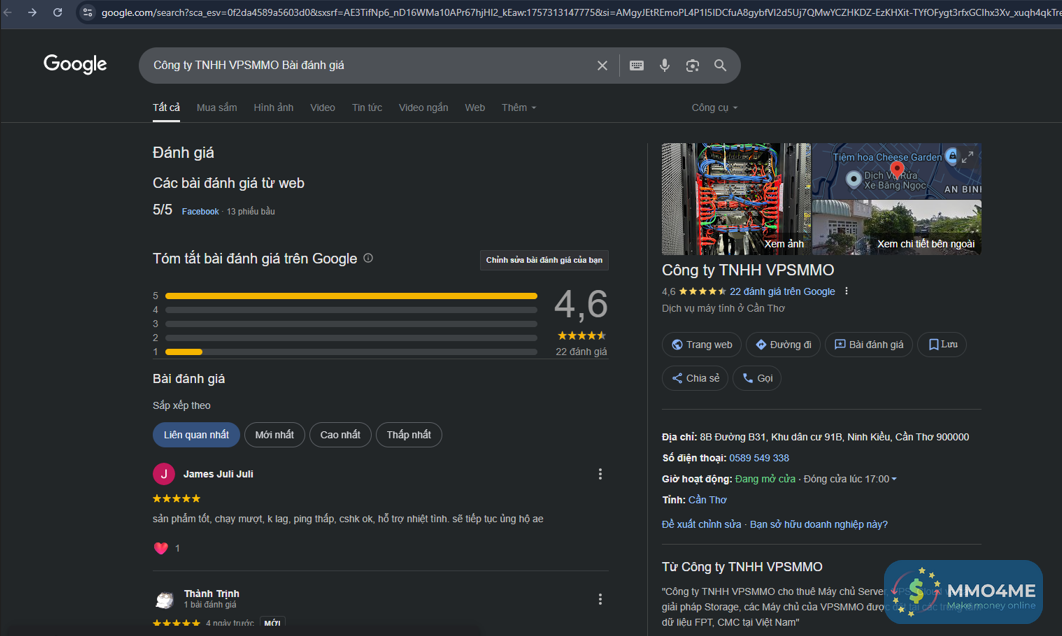Open the map thumbnail with red pin
The width and height of the screenshot is (1062, 636).
896,171
